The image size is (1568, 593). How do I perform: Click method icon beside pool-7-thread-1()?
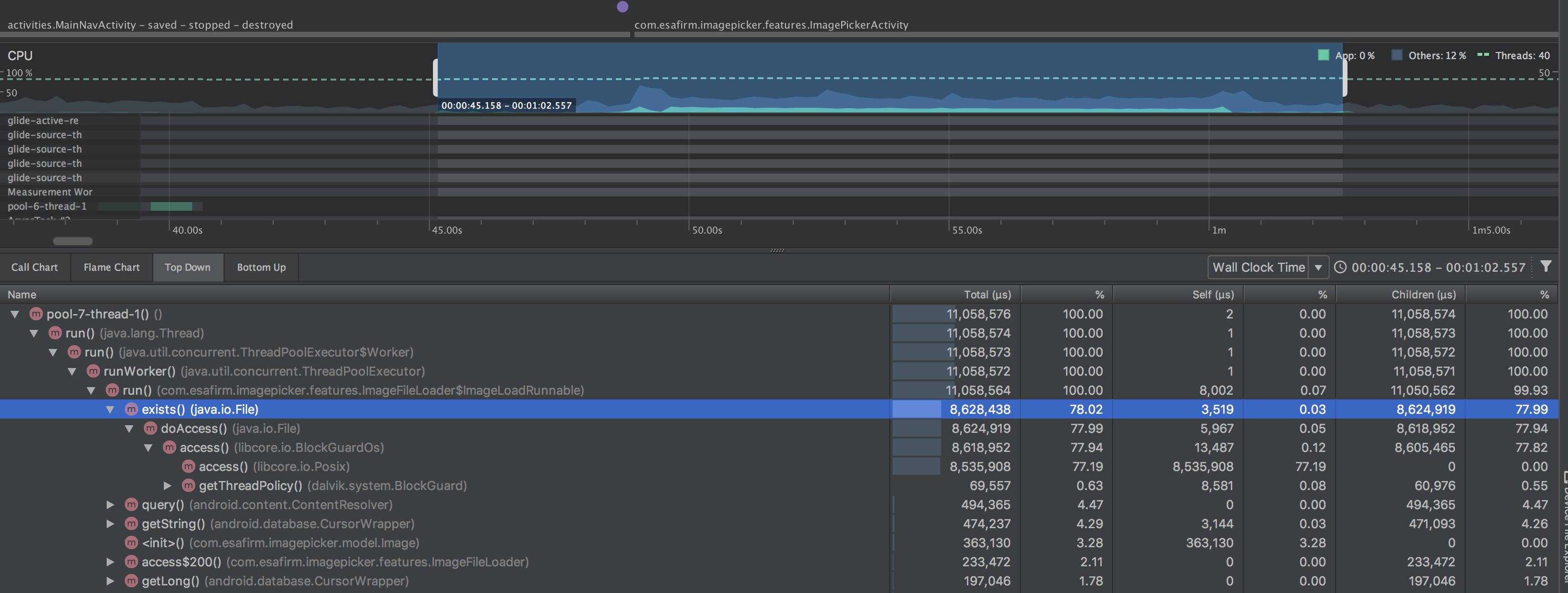(36, 314)
